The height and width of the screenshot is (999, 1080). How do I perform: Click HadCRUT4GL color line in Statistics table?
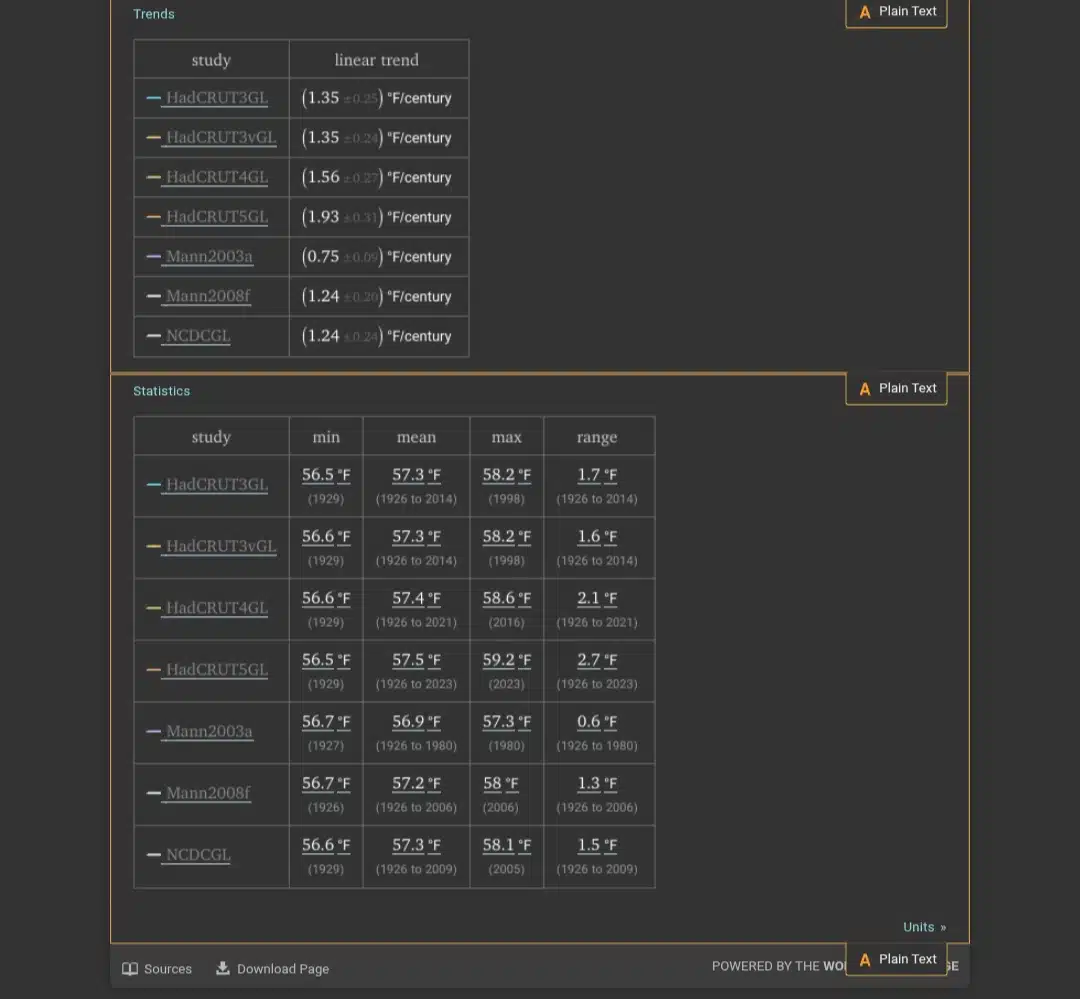[154, 608]
